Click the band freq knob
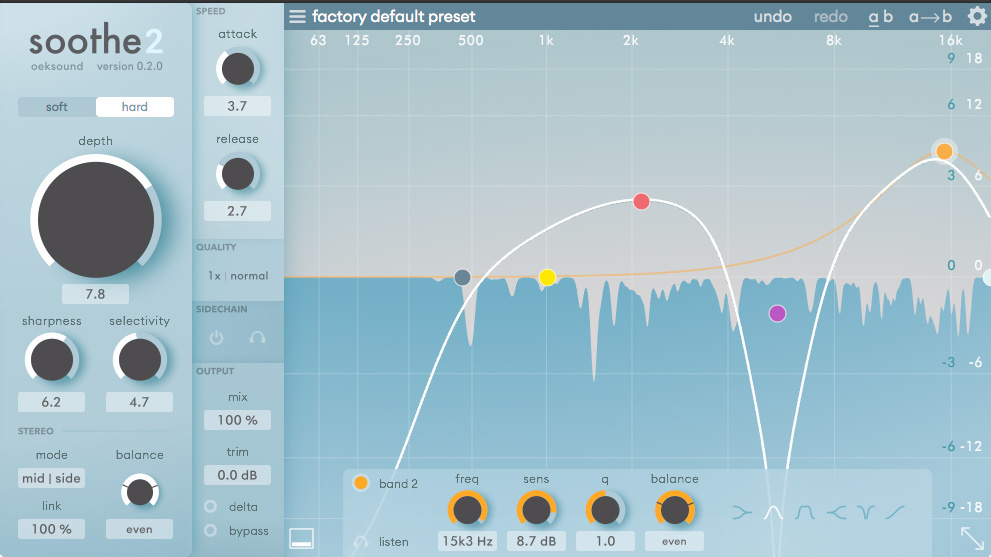The width and height of the screenshot is (991, 557). coord(467,510)
